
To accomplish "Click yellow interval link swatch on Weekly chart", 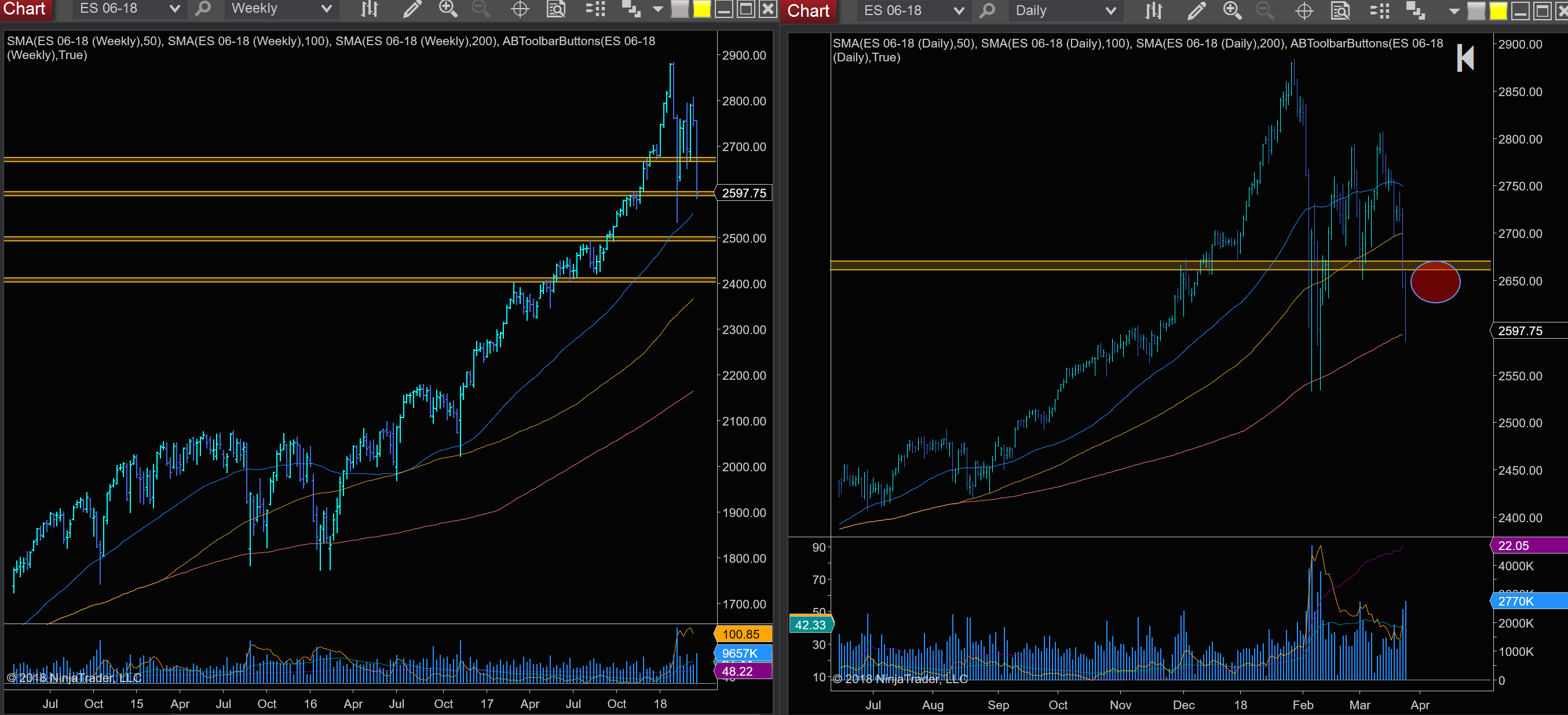I will tap(701, 9).
